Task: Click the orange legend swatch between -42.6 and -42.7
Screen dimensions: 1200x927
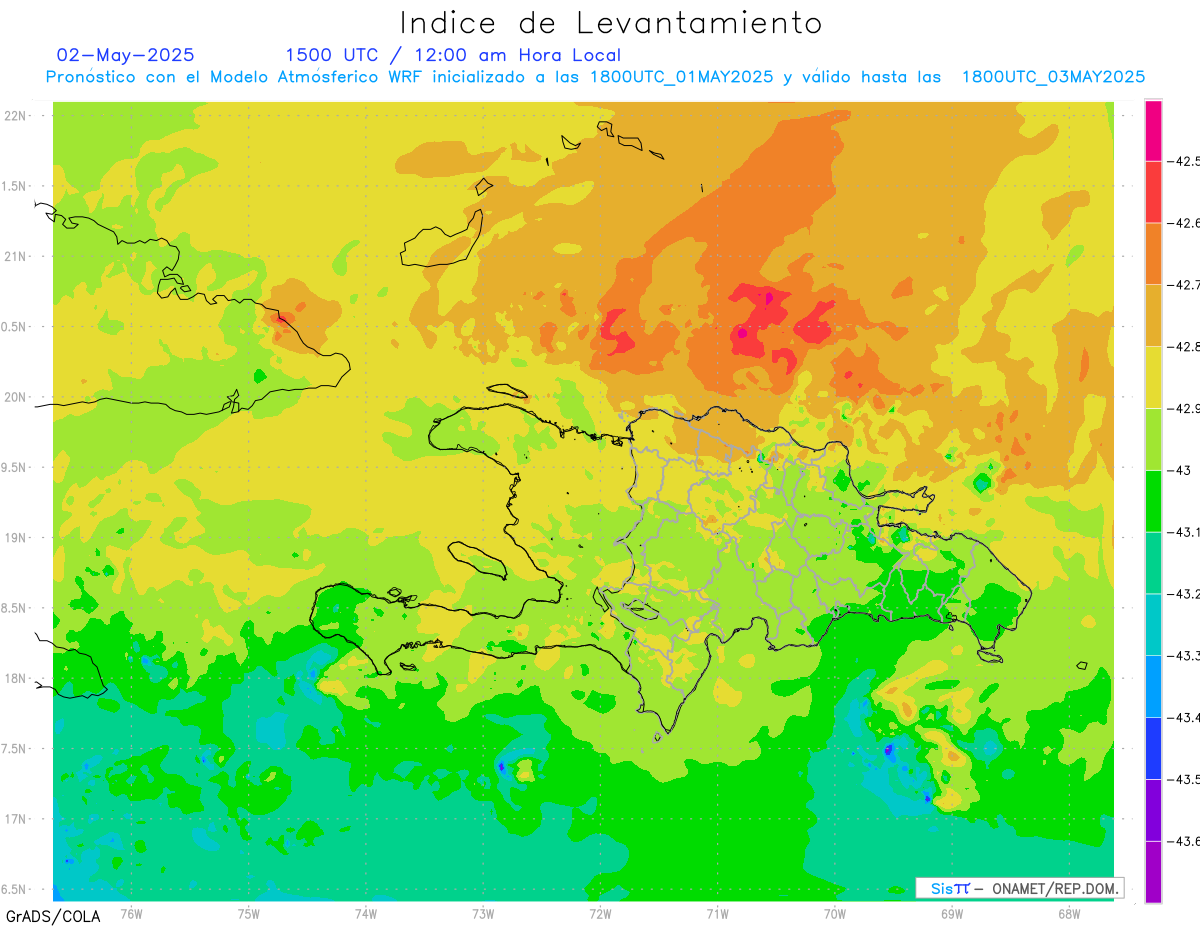Action: (1153, 254)
